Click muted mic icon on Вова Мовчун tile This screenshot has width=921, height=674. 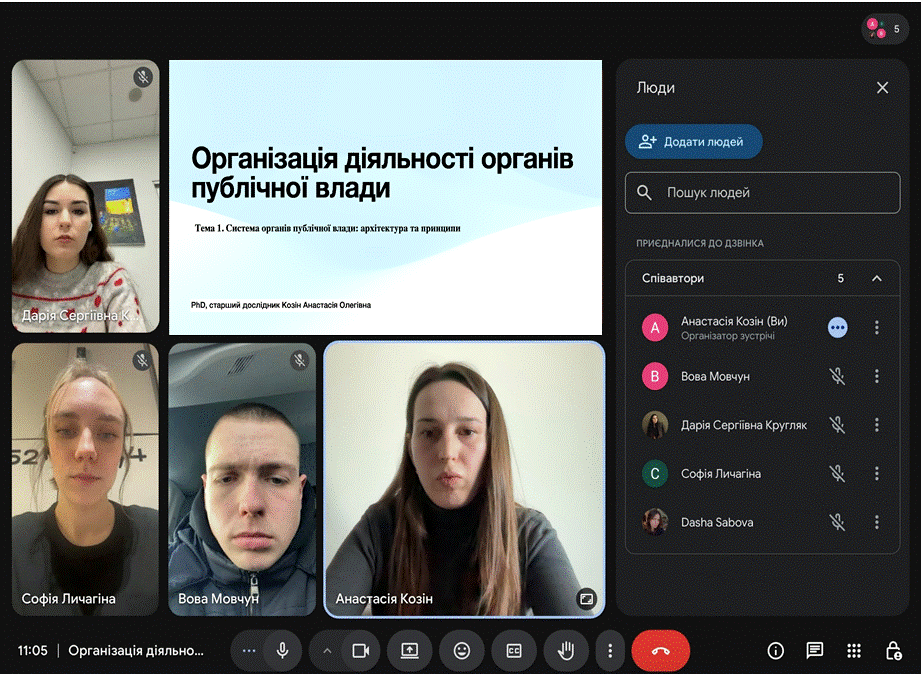pyautogui.click(x=300, y=360)
